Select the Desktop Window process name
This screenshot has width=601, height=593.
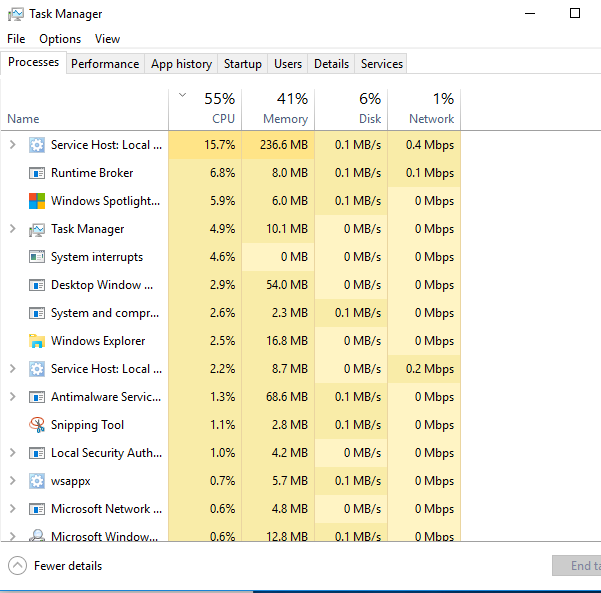[x=102, y=285]
